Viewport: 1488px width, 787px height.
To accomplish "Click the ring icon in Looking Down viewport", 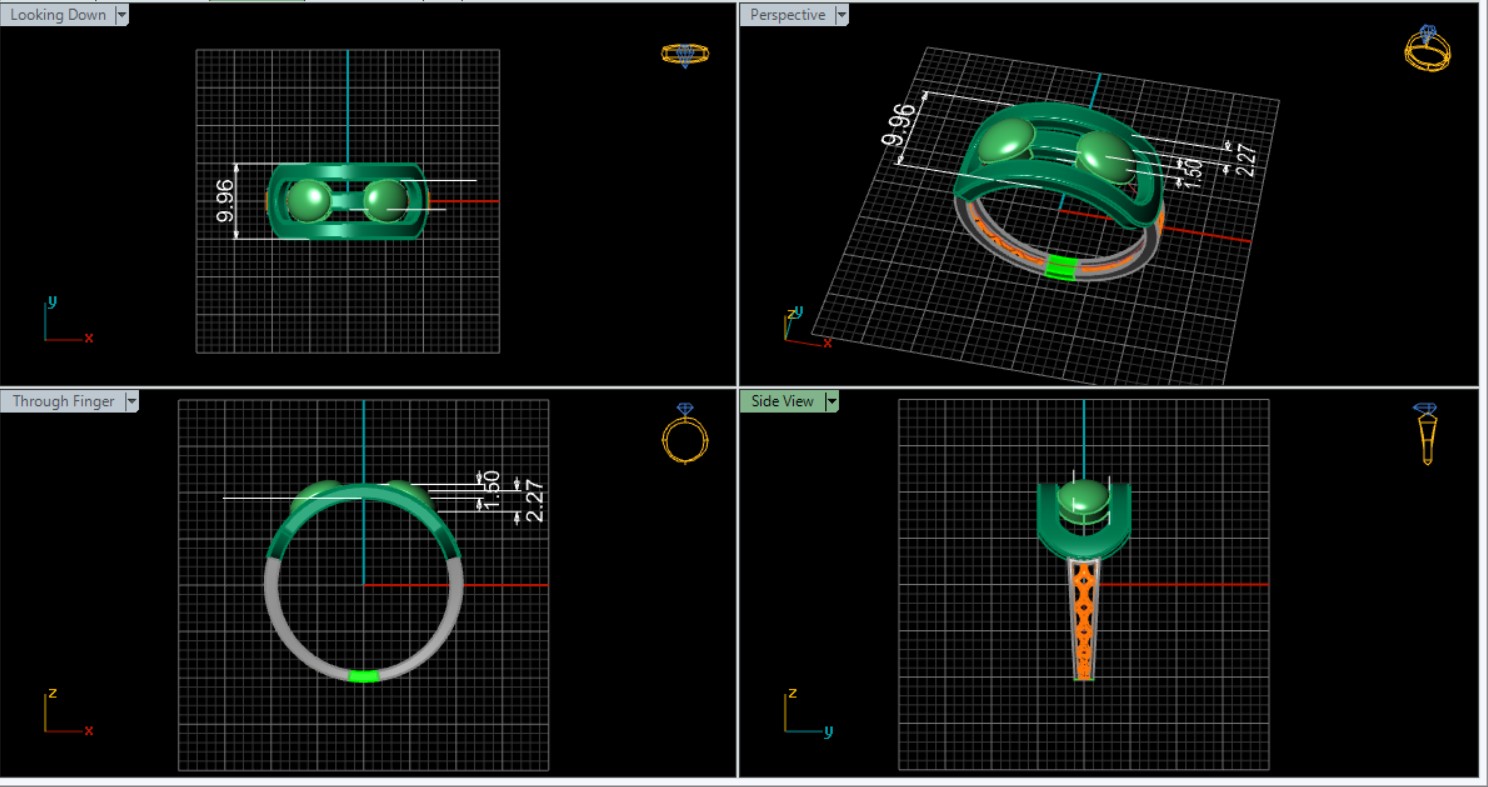I will 685,54.
